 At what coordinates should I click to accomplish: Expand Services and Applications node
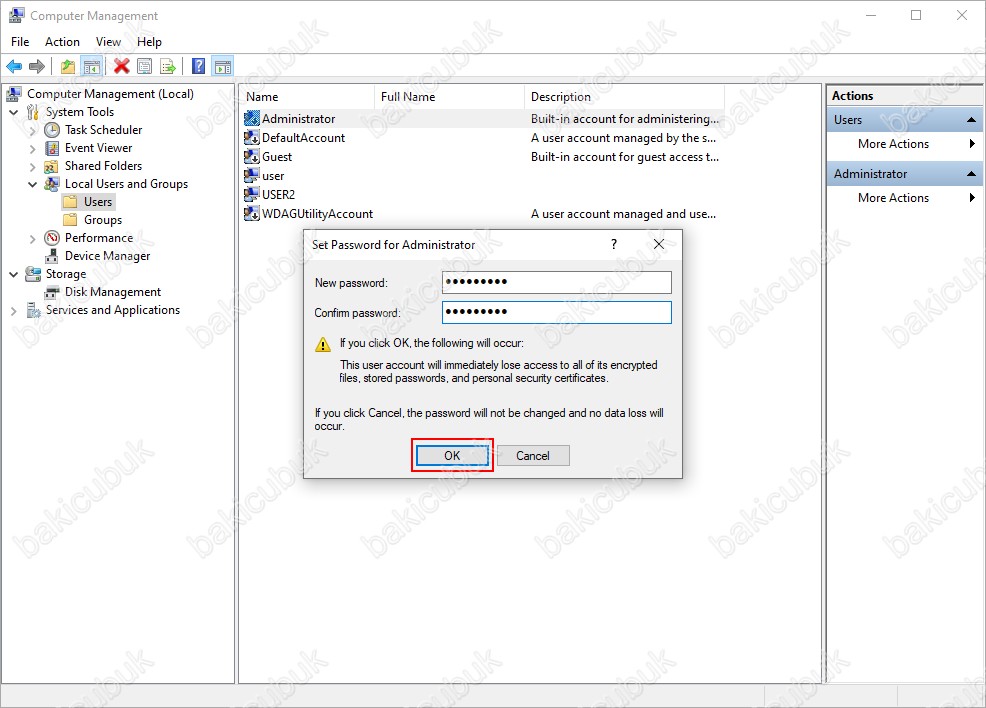(x=14, y=311)
